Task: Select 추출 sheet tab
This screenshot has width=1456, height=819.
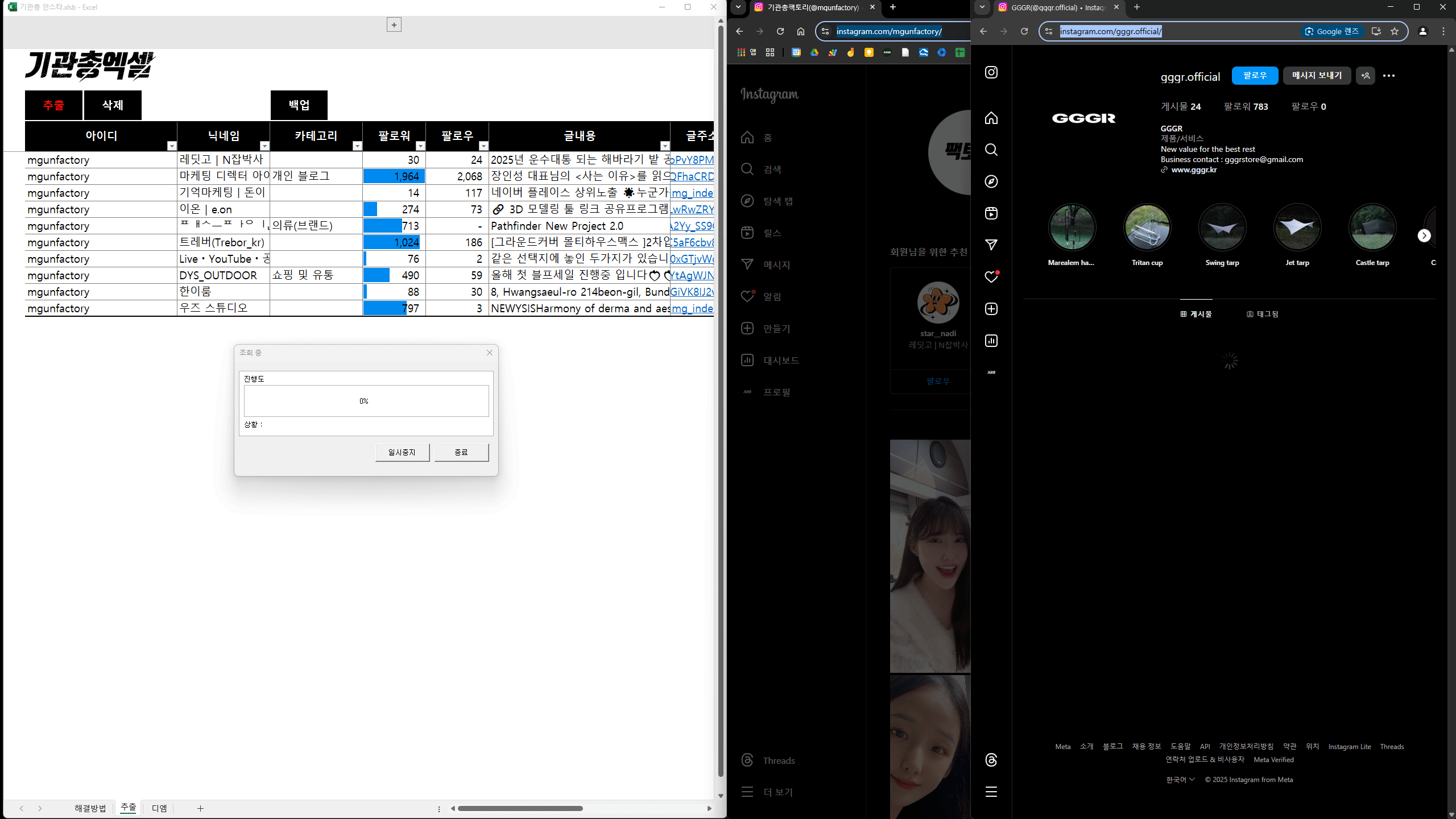Action: click(129, 808)
